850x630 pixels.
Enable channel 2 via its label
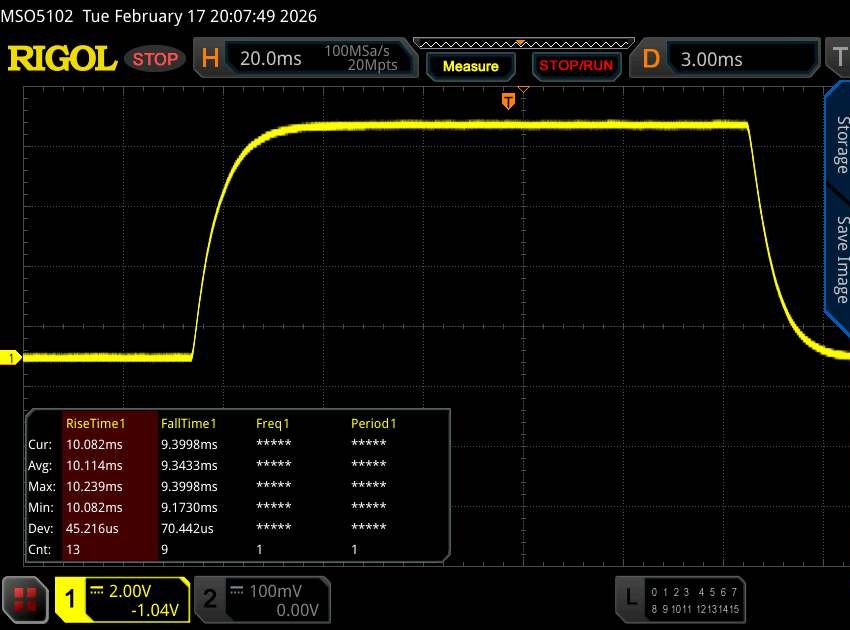coord(210,599)
